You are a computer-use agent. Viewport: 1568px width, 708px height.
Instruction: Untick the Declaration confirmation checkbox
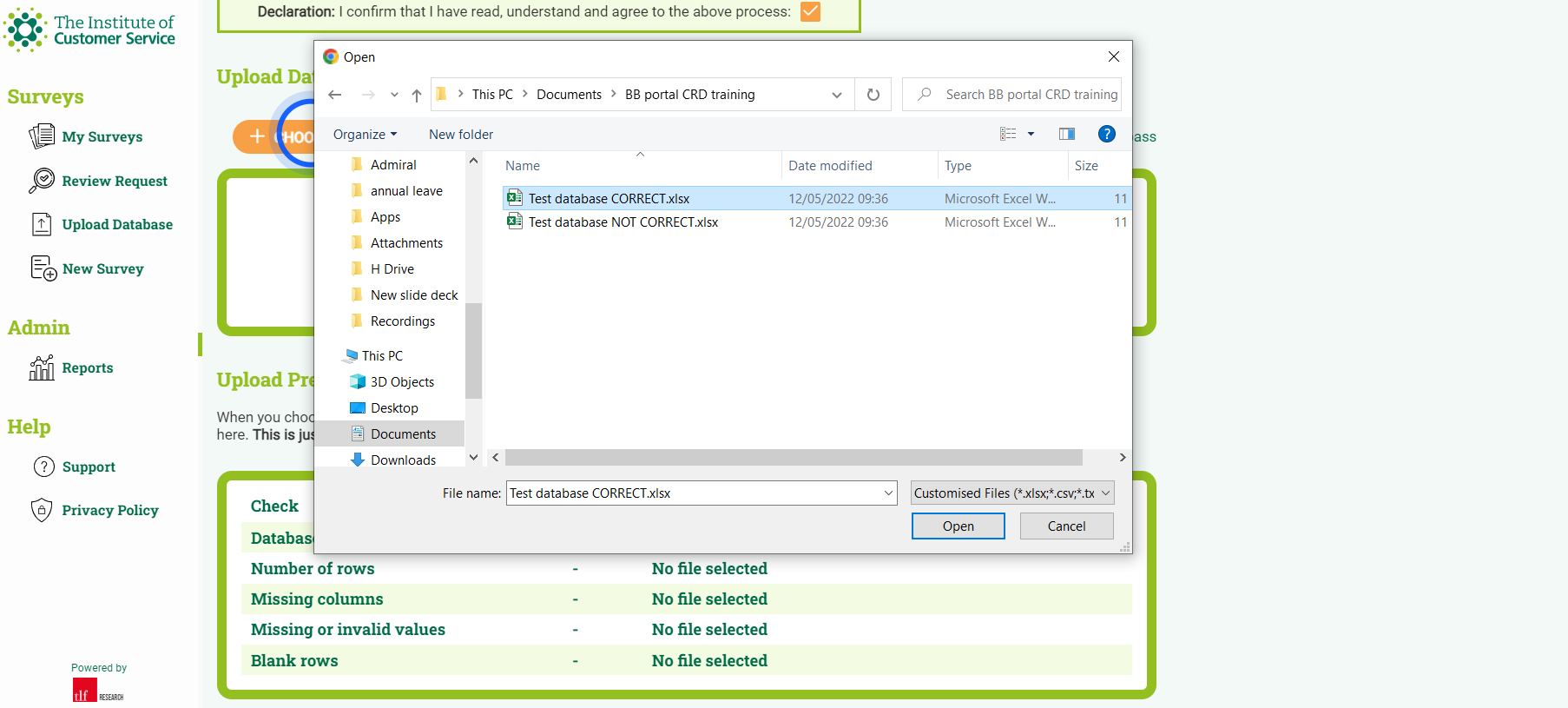coord(810,11)
